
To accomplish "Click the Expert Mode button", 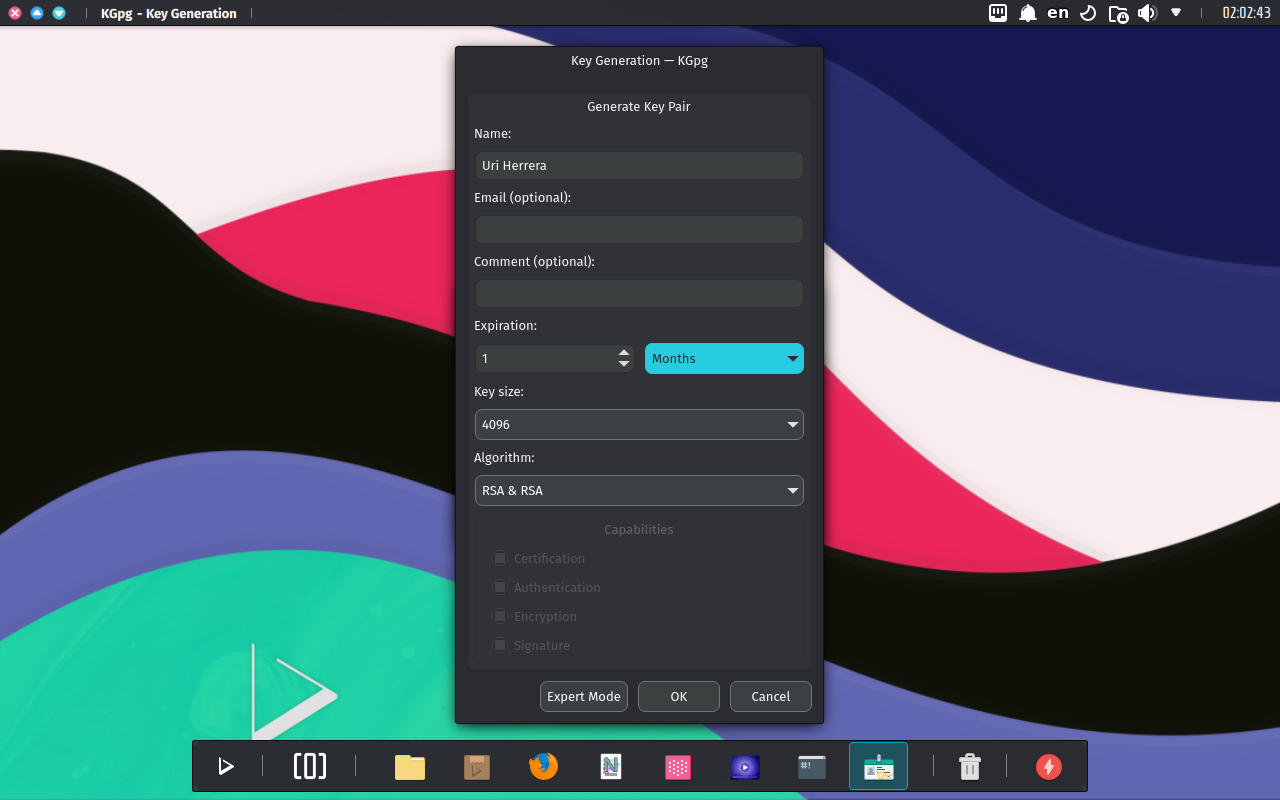I will pyautogui.click(x=584, y=696).
